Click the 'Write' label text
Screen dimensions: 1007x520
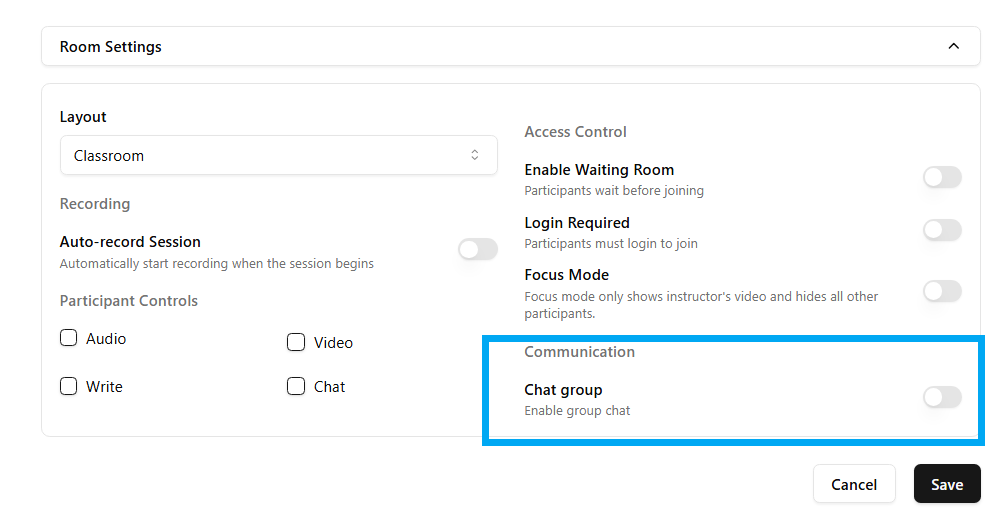pos(104,387)
